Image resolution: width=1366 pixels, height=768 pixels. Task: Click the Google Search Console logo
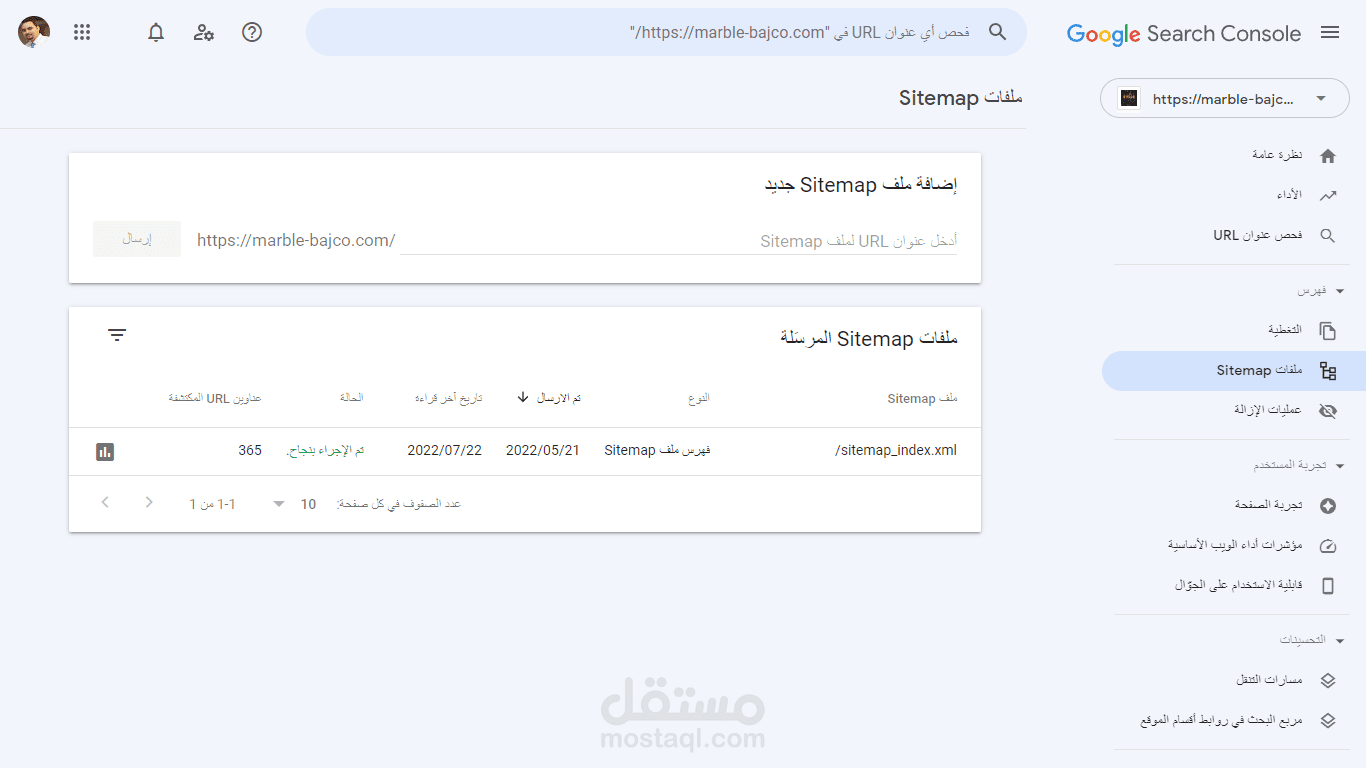1184,33
